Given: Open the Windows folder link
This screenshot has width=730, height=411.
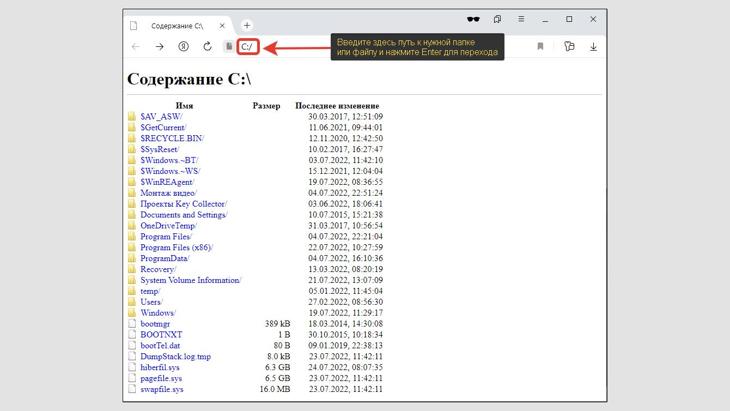Looking at the screenshot, I should (x=158, y=313).
